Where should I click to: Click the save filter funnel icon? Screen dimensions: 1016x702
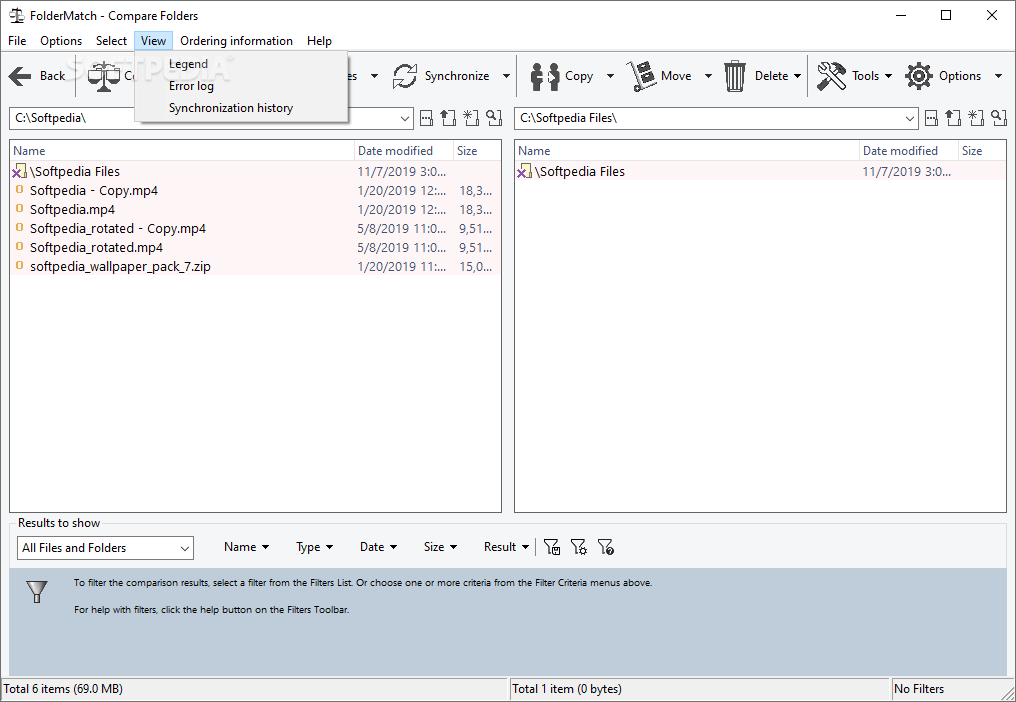click(x=551, y=547)
